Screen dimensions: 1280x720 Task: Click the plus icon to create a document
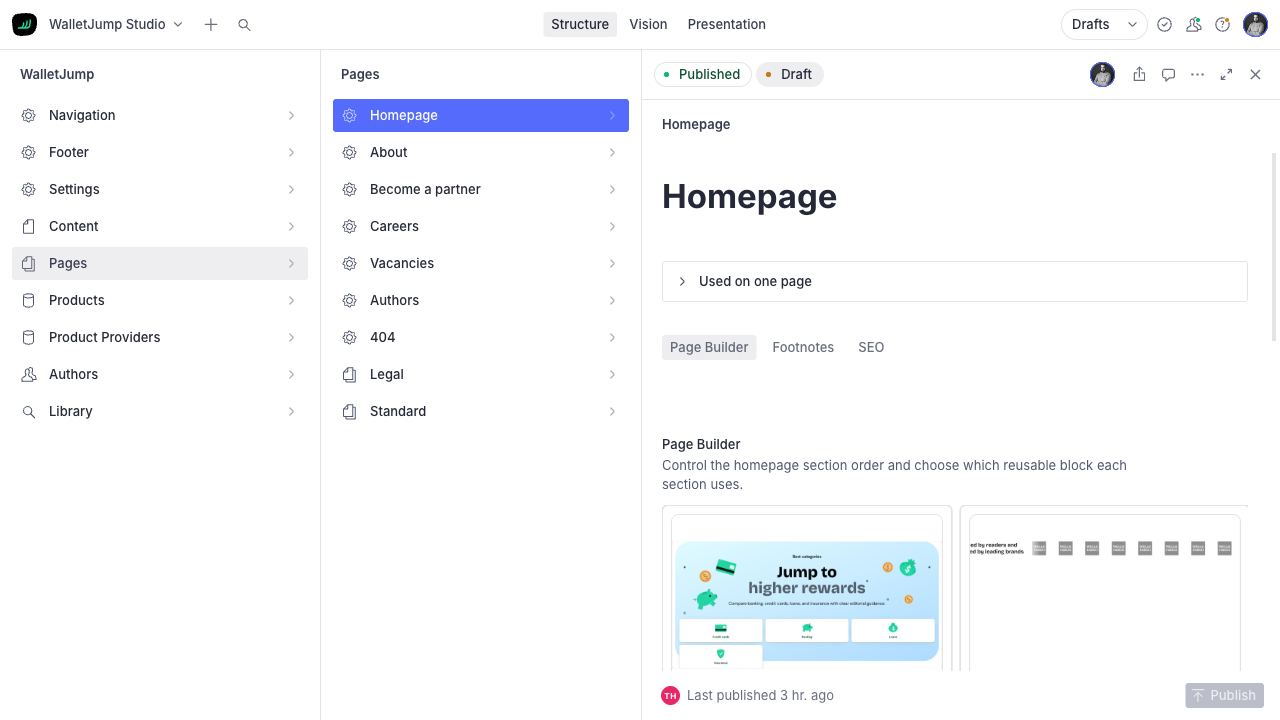pyautogui.click(x=210, y=24)
